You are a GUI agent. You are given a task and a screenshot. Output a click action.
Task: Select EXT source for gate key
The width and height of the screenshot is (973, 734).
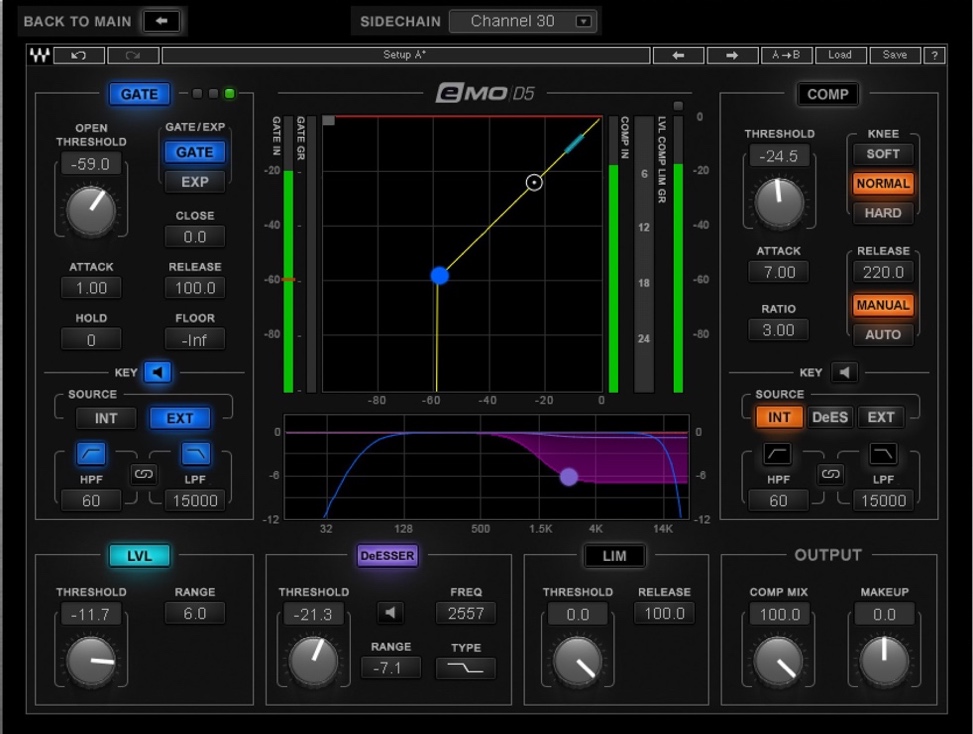[180, 418]
